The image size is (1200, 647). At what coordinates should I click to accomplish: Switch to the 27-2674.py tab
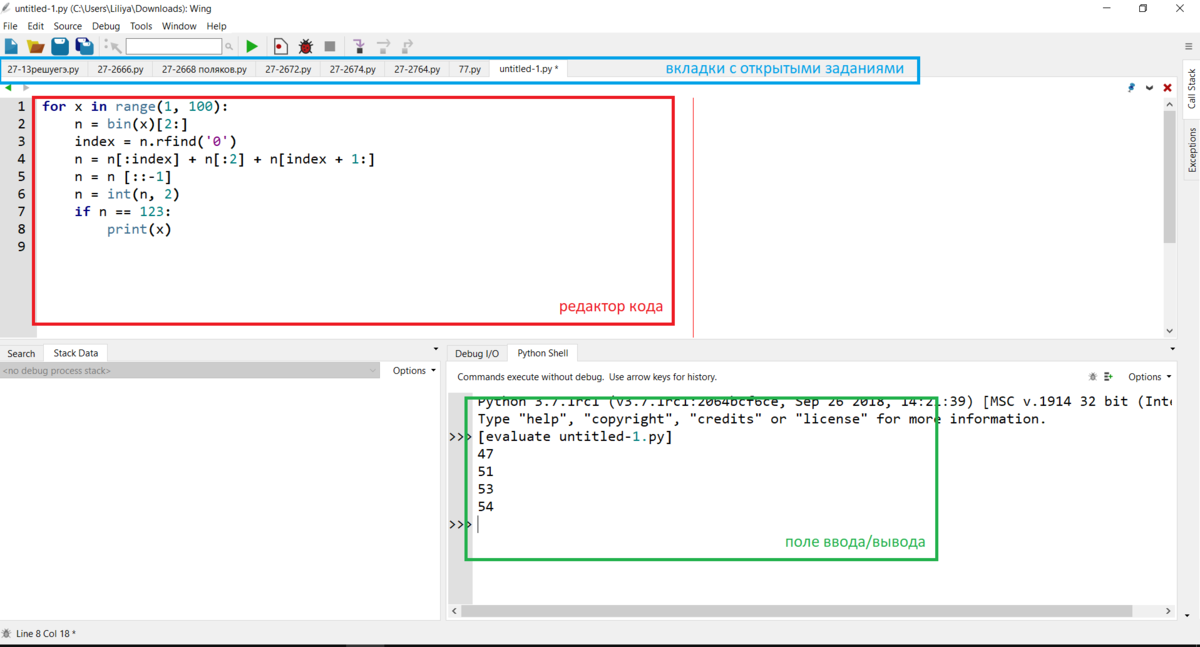[352, 70]
